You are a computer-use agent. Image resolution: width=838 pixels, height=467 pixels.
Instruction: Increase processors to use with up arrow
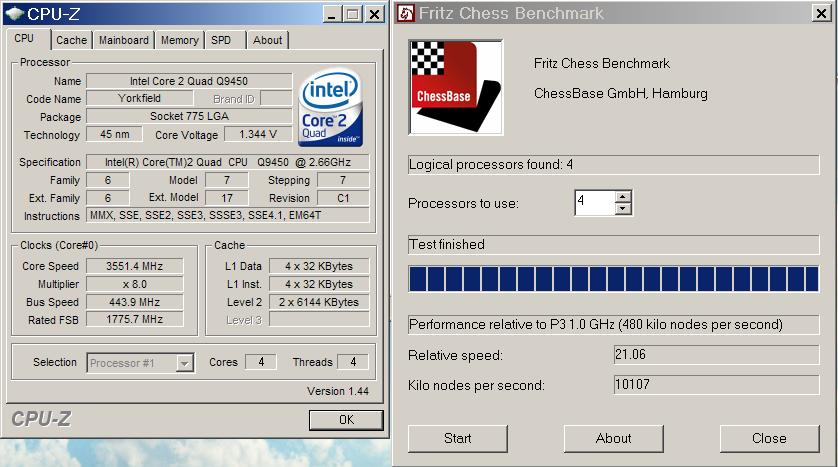(623, 197)
